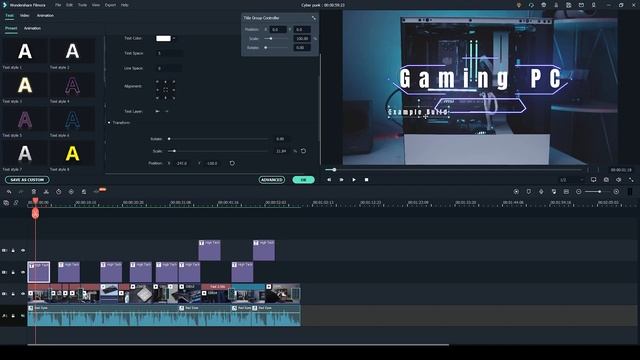Collapse the Title Group Controller panel
This screenshot has width=640, height=360.
(313, 18)
